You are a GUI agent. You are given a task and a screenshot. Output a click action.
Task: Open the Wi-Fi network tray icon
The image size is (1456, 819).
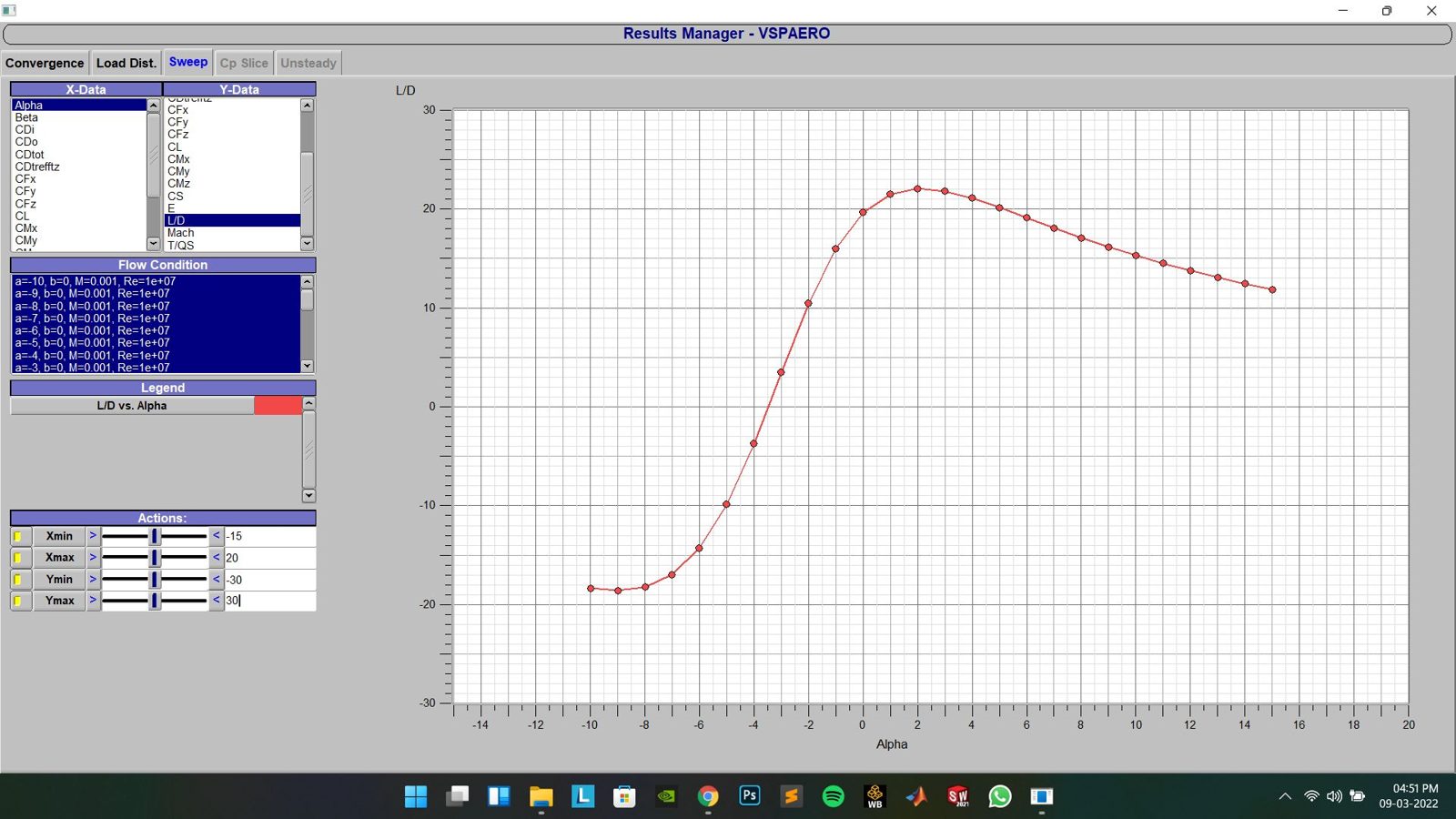tap(1311, 796)
